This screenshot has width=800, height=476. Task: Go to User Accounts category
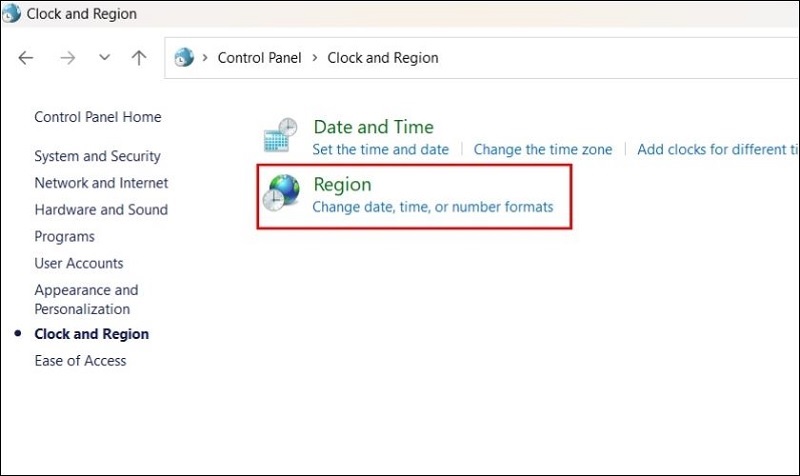pyautogui.click(x=79, y=264)
